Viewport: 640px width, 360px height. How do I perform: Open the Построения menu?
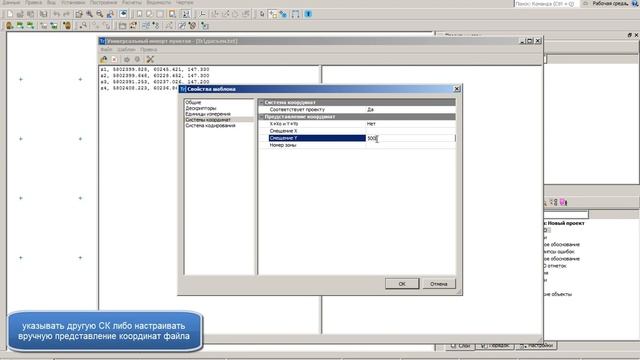[x=103, y=2]
